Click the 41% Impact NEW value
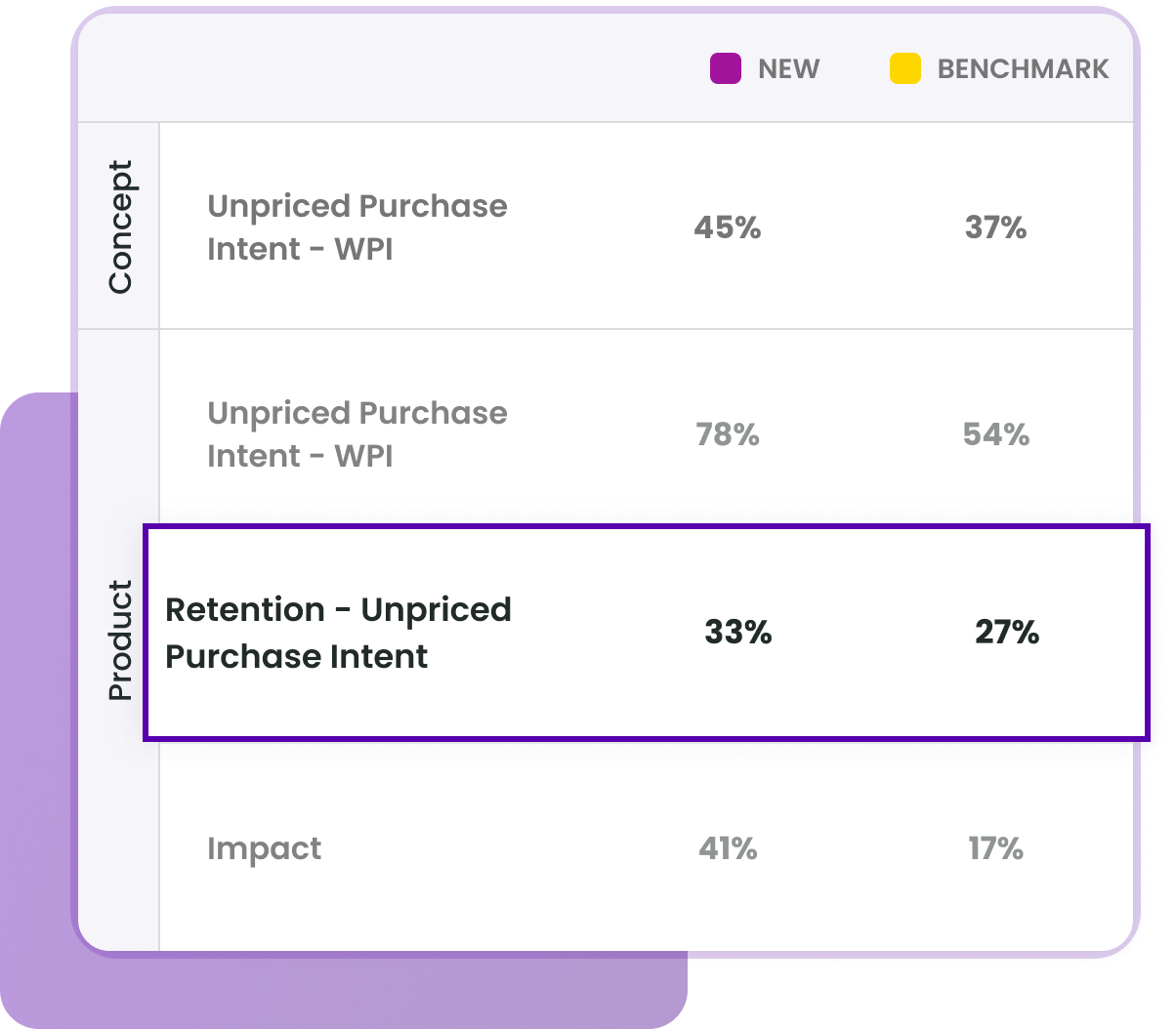This screenshot has width=1176, height=1029. point(728,848)
